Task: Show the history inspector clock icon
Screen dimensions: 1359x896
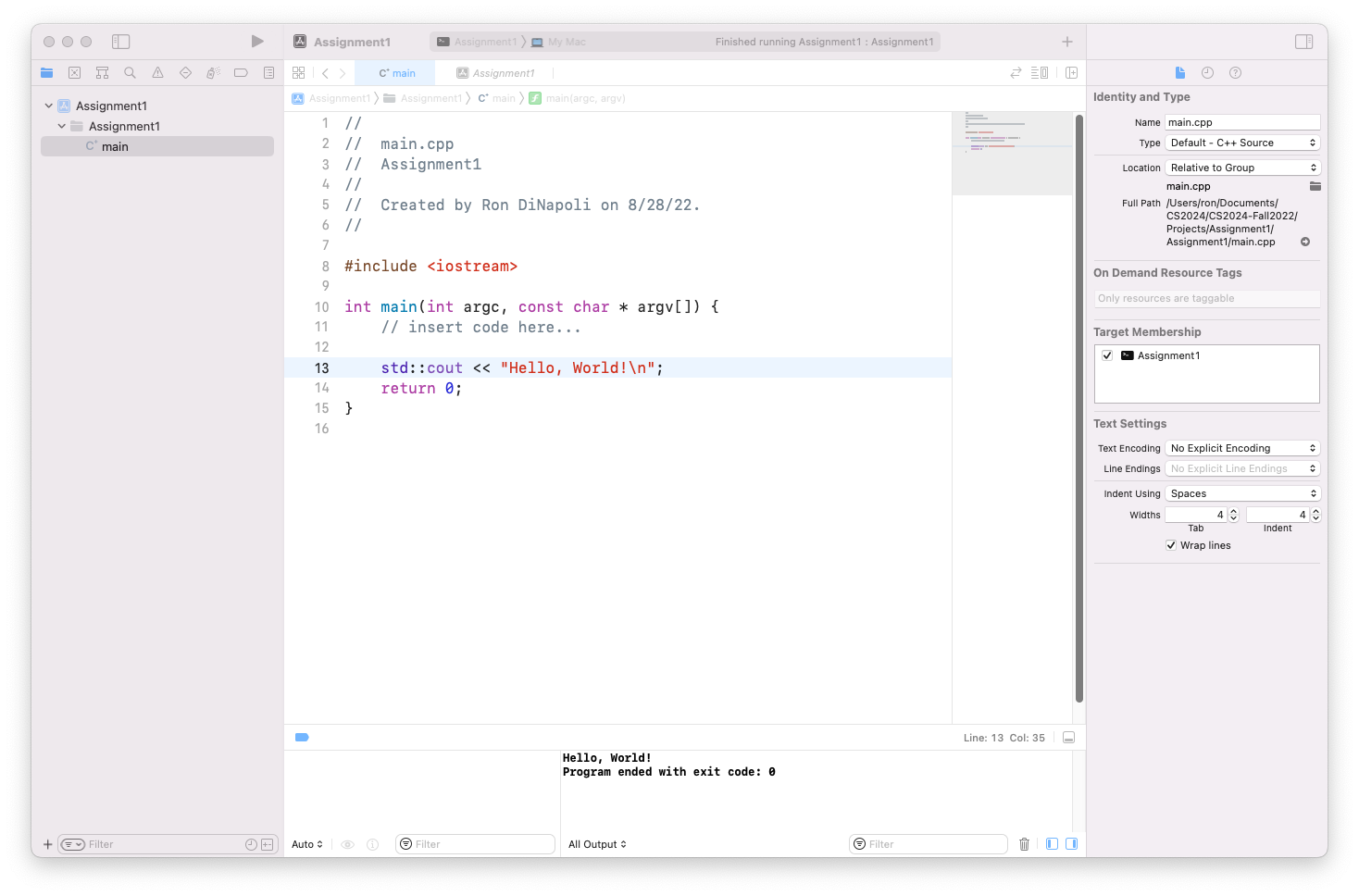Action: point(1207,73)
